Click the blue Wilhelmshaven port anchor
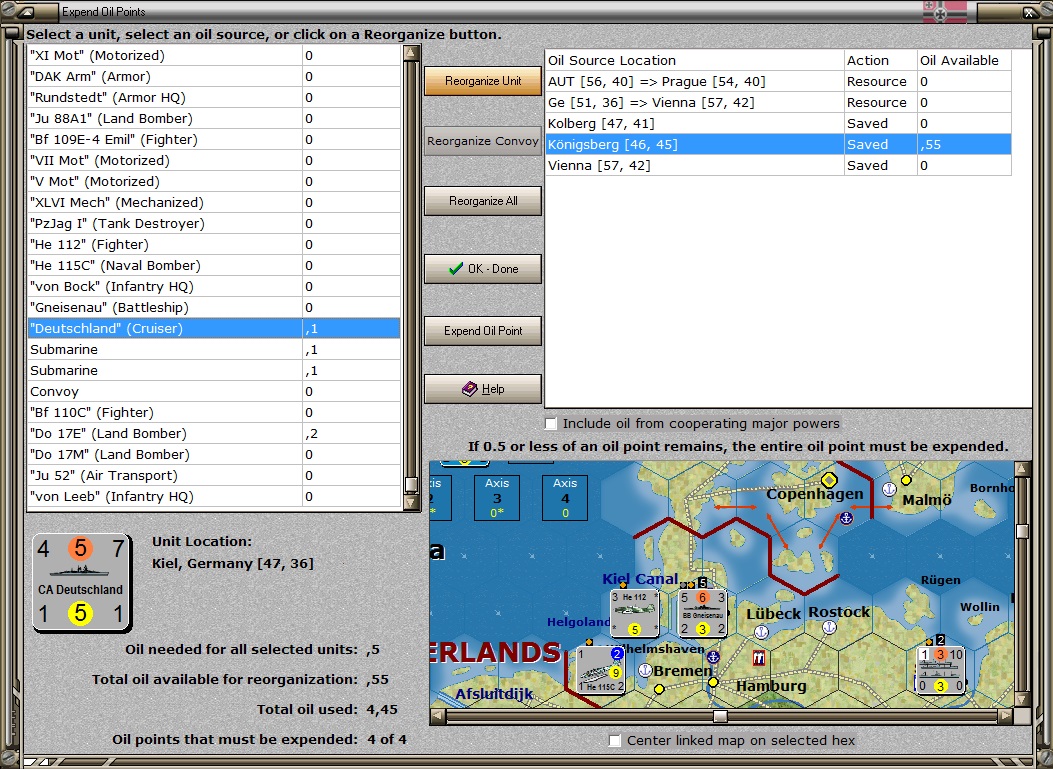Viewport: 1053px width, 769px height. pos(713,657)
